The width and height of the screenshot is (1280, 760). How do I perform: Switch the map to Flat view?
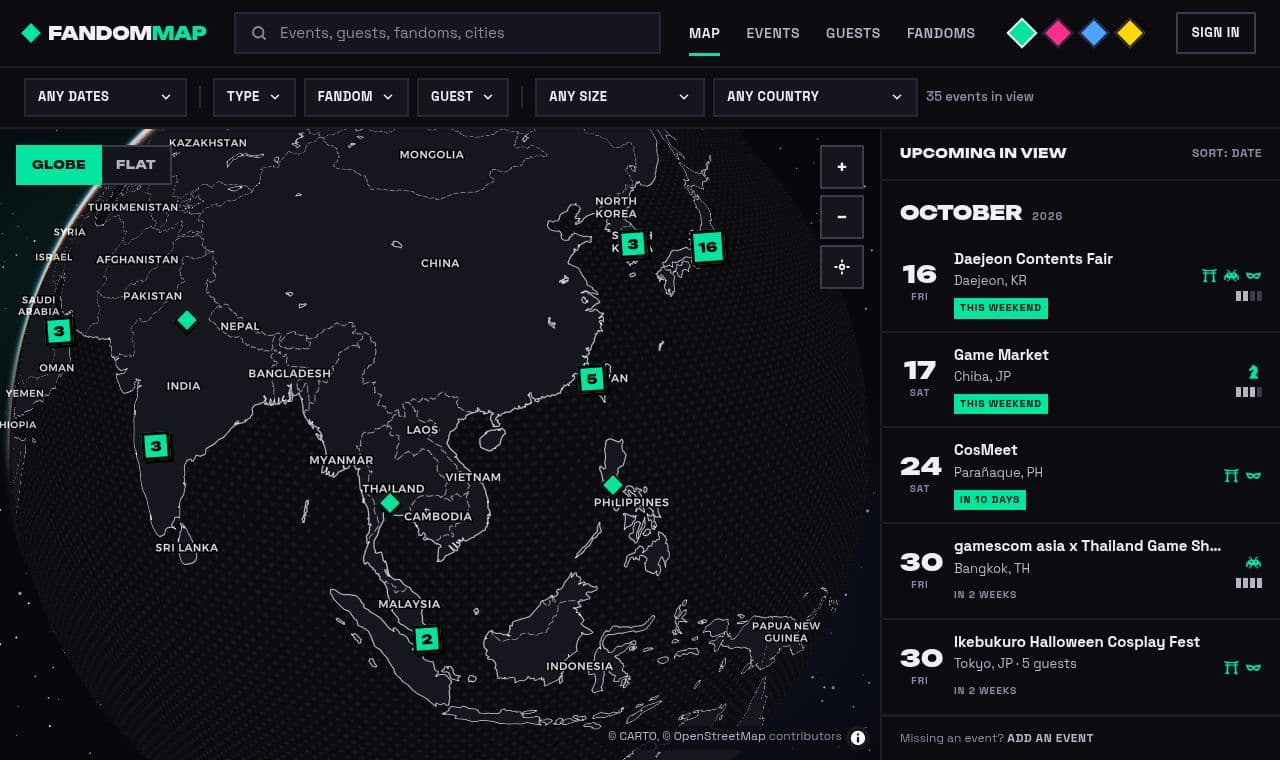coord(136,165)
